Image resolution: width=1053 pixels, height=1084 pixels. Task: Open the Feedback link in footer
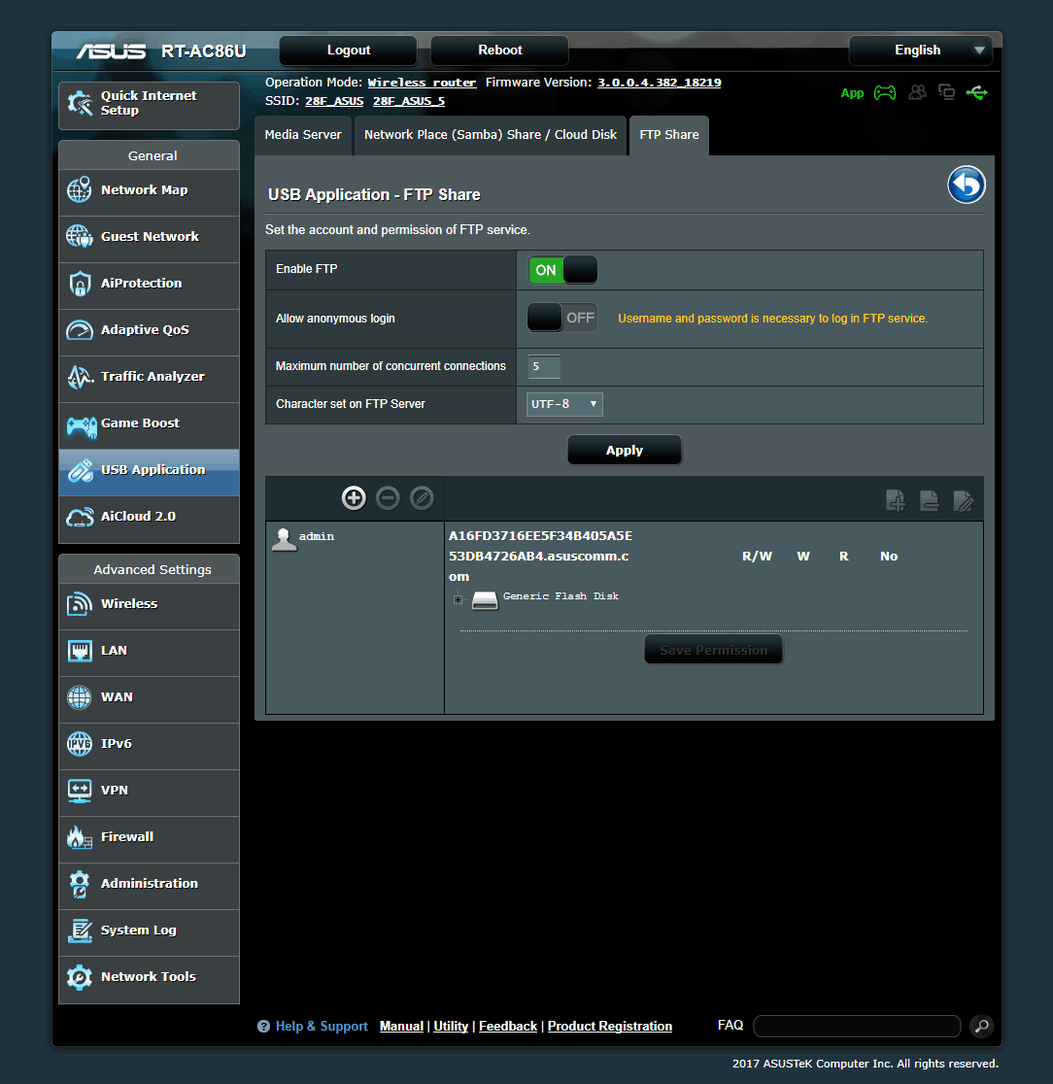pyautogui.click(x=507, y=1027)
